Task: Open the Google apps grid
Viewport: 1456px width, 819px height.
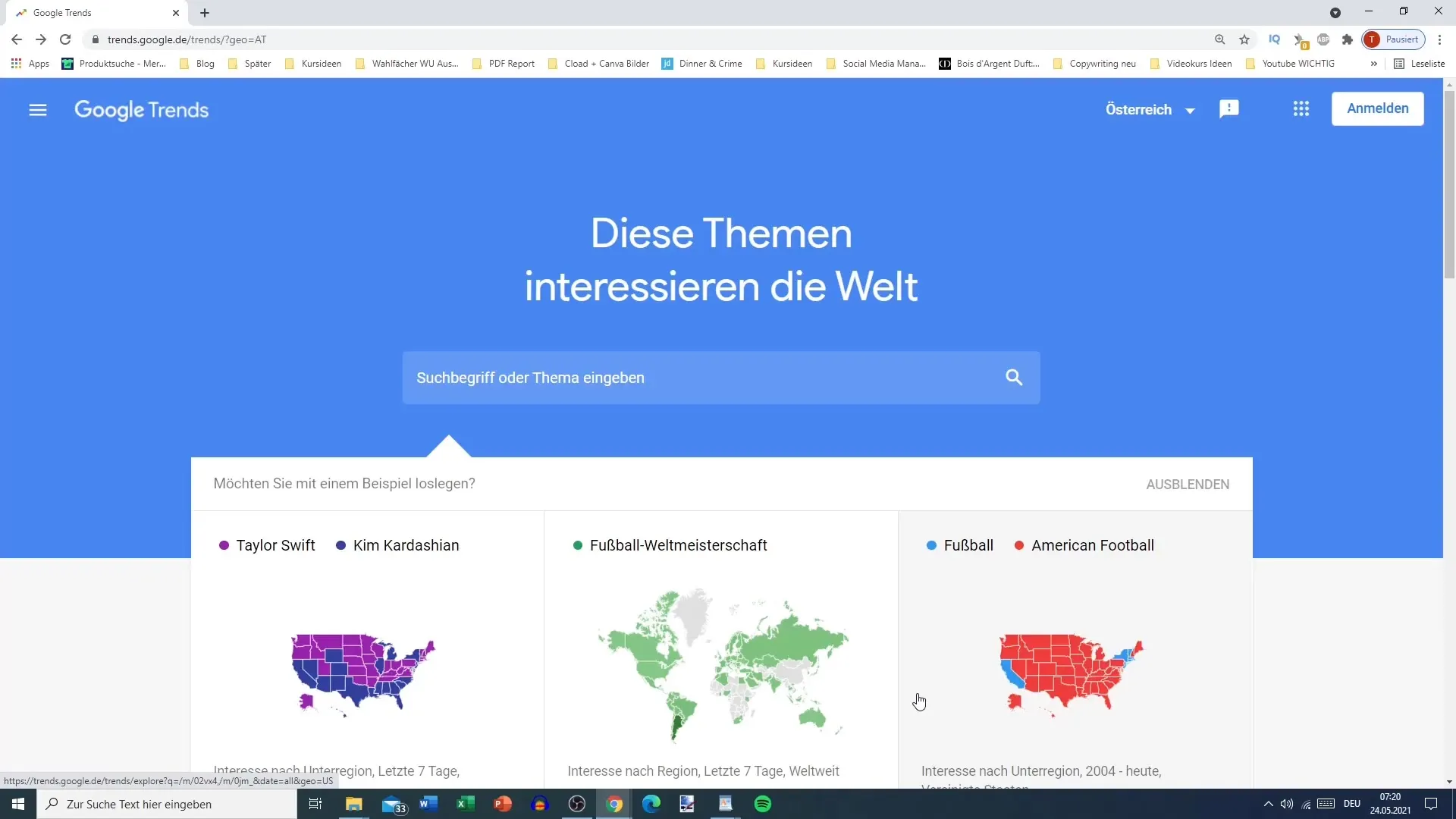Action: point(1301,109)
